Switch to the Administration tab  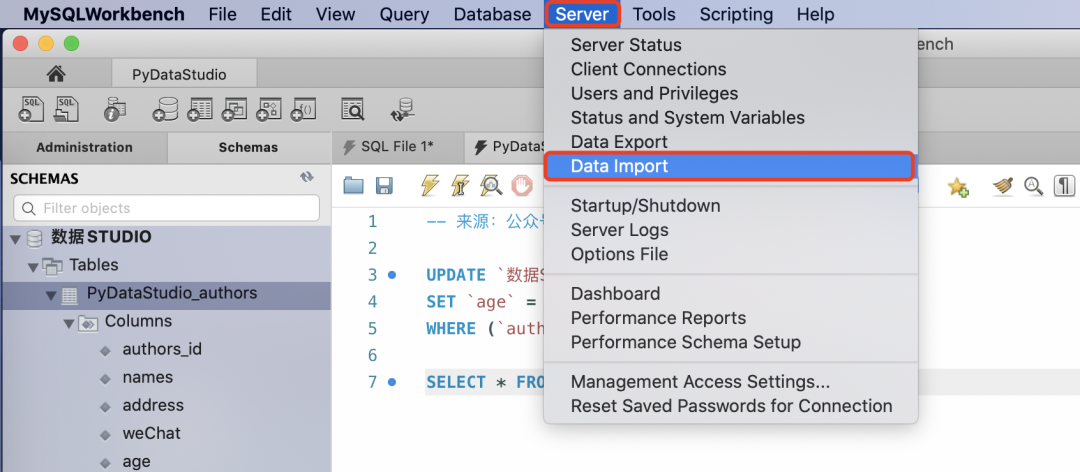click(84, 147)
